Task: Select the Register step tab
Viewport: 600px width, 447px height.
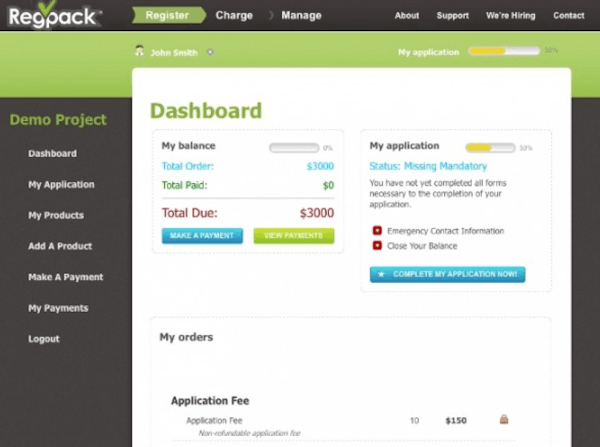Action: (169, 15)
